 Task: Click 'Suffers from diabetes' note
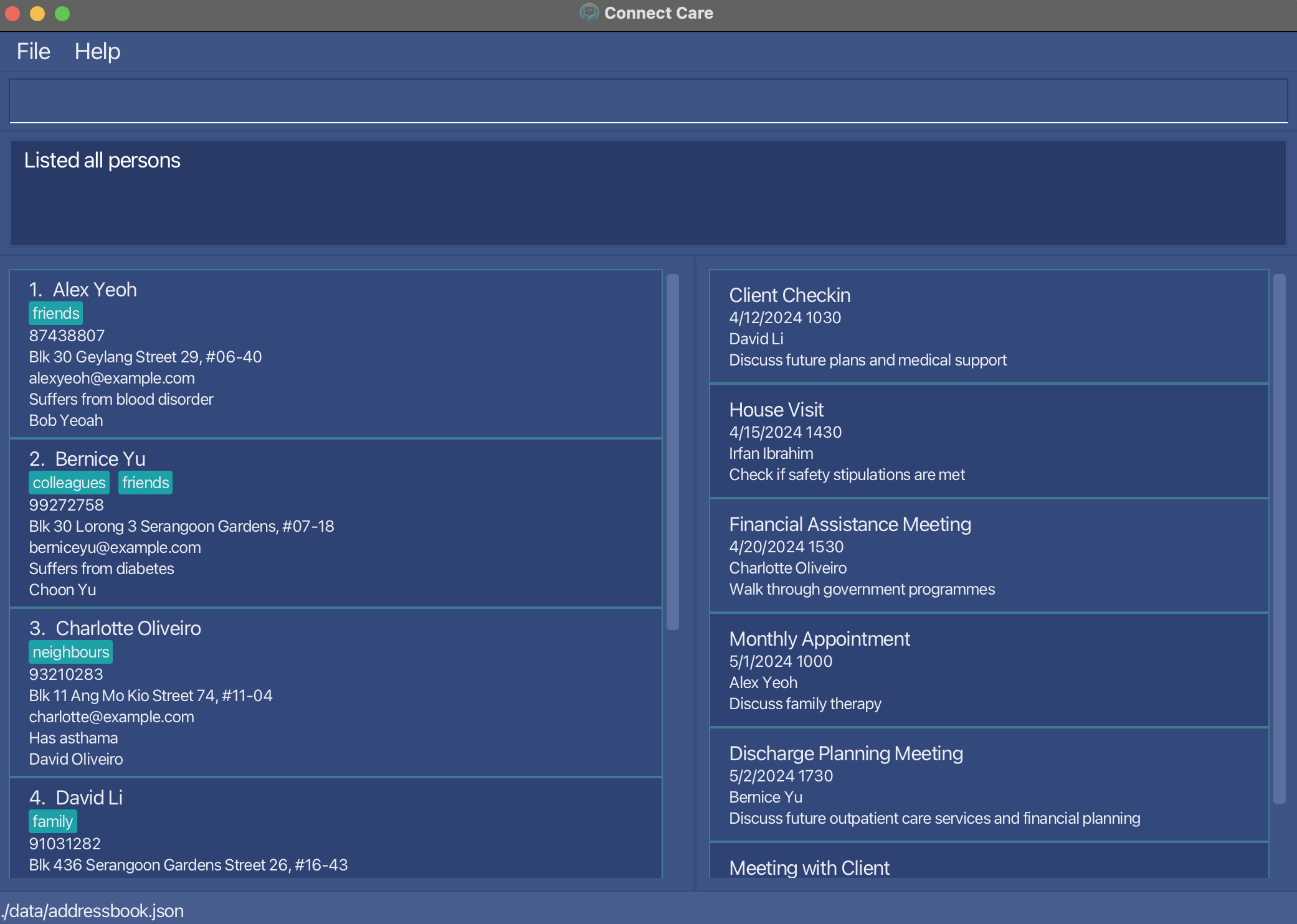102,569
